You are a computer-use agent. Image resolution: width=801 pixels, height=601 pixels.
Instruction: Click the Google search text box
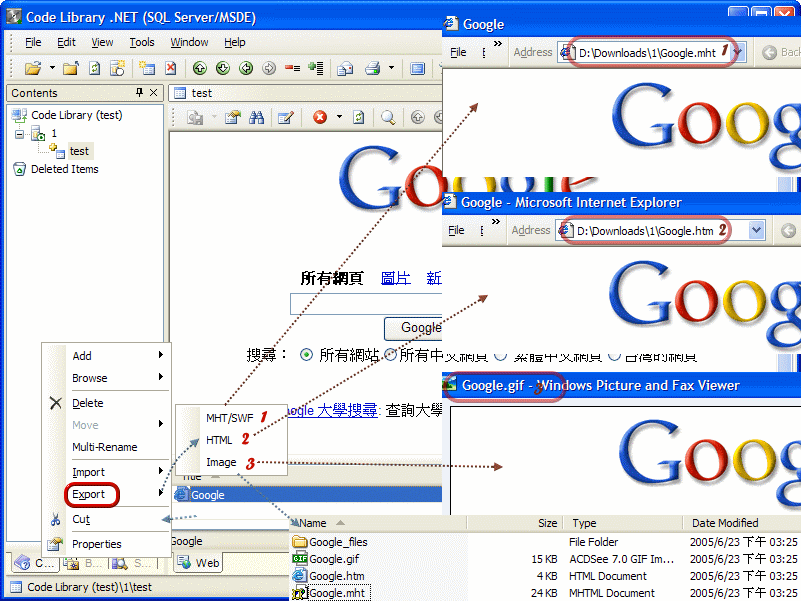click(366, 304)
